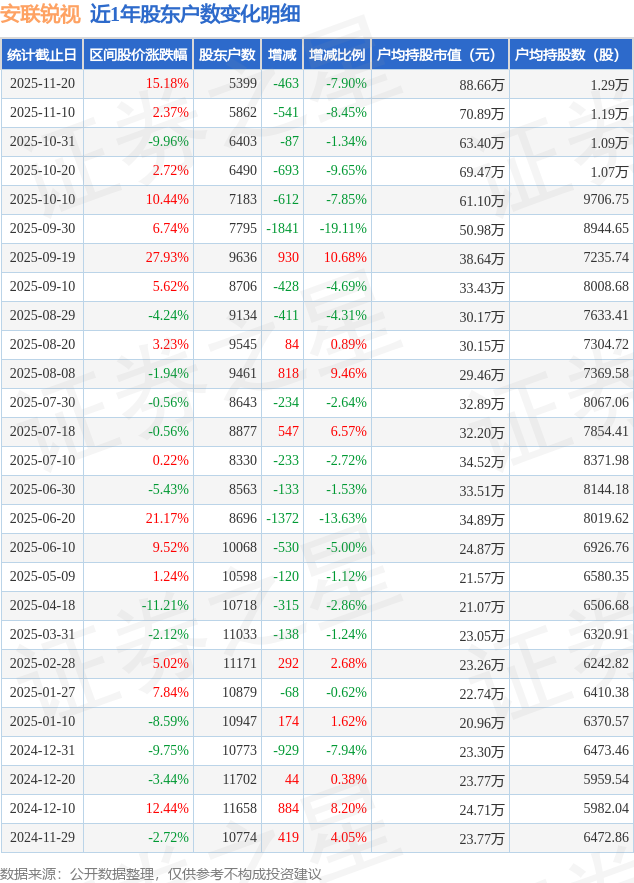Click the 安联锐视 stock name title
Viewport: 634px width, 883px height.
pyautogui.click(x=41, y=14)
